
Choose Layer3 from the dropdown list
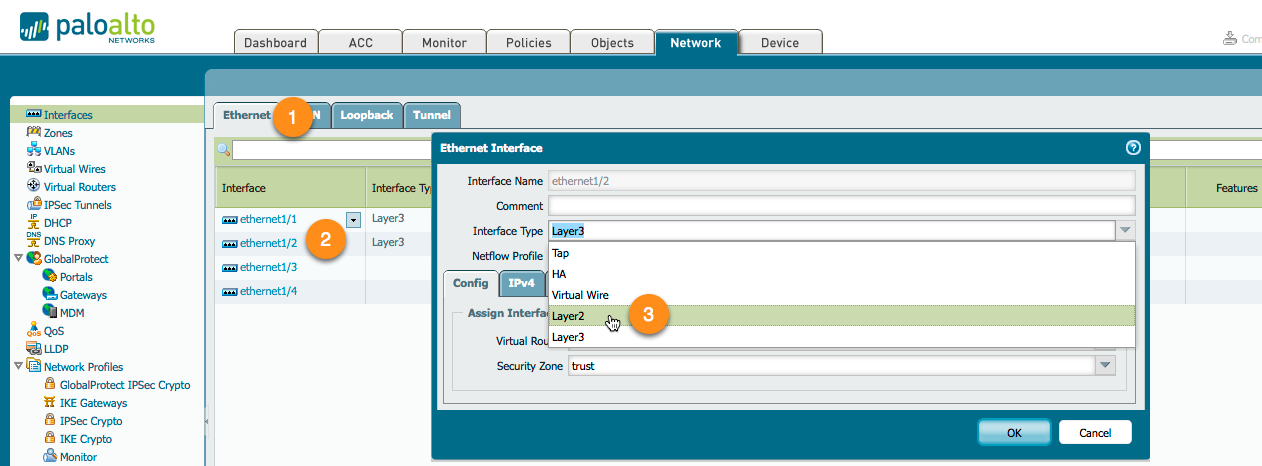(842, 337)
